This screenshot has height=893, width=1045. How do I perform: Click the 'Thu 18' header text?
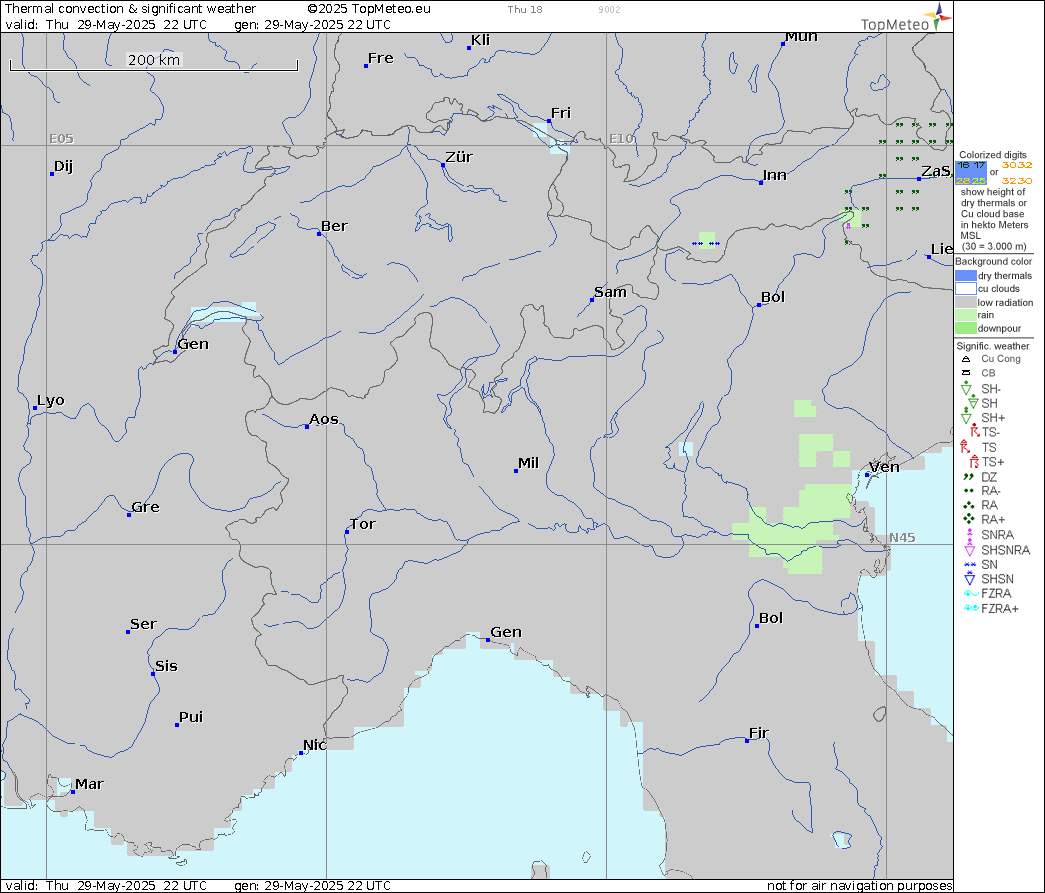coord(524,9)
